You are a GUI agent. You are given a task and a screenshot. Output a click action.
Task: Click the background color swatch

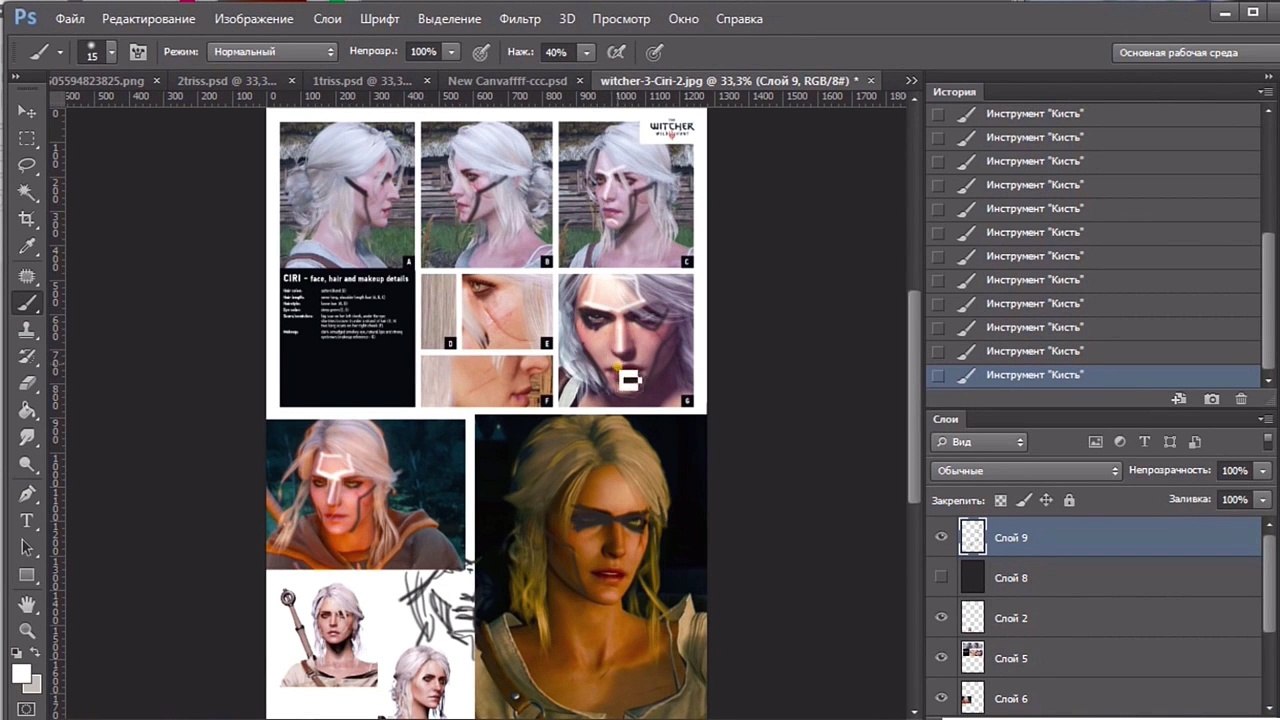34,685
